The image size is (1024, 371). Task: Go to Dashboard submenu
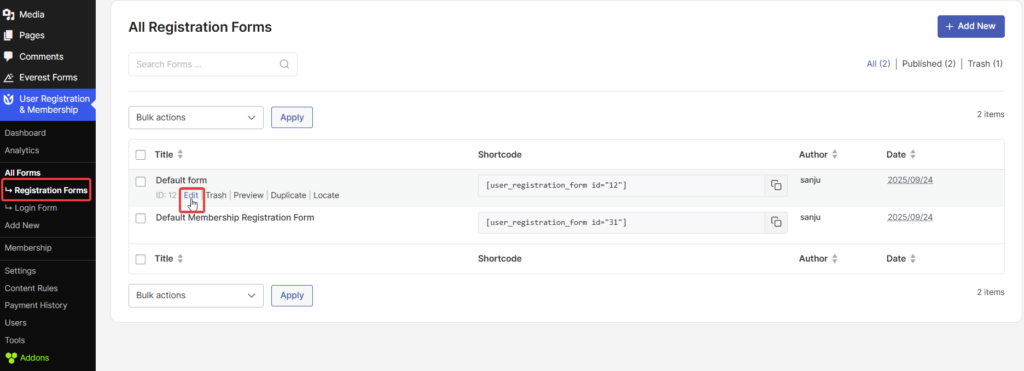pyautogui.click(x=25, y=133)
